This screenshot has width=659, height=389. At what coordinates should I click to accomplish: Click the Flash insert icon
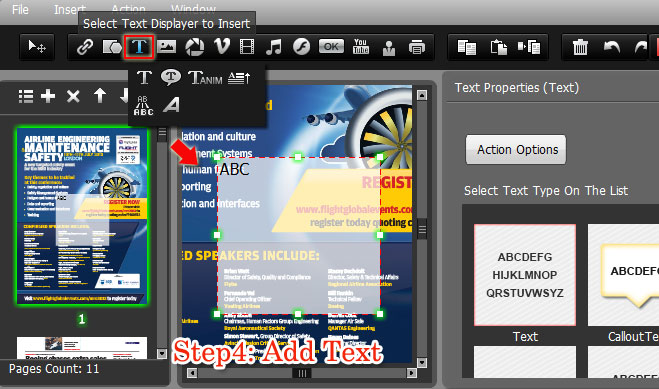(301, 47)
